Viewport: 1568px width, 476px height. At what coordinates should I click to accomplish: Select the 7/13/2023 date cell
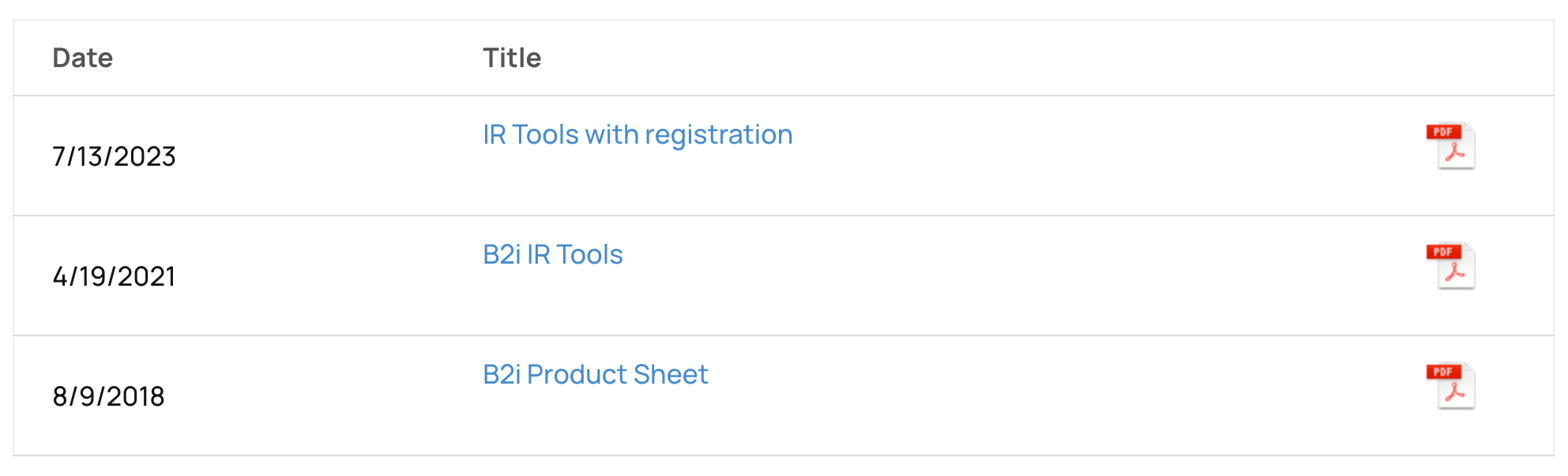pos(114,156)
